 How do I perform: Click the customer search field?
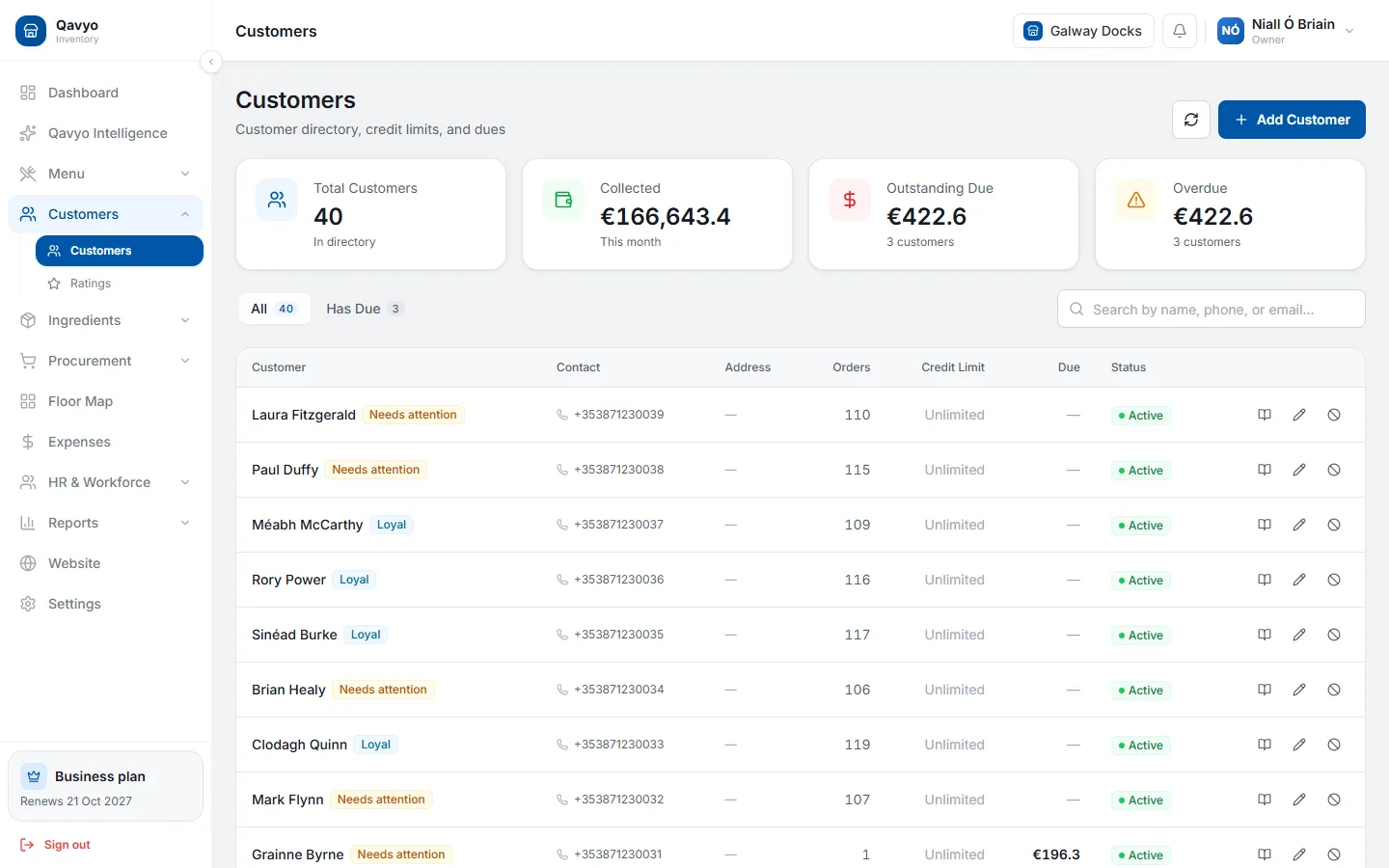click(x=1212, y=309)
